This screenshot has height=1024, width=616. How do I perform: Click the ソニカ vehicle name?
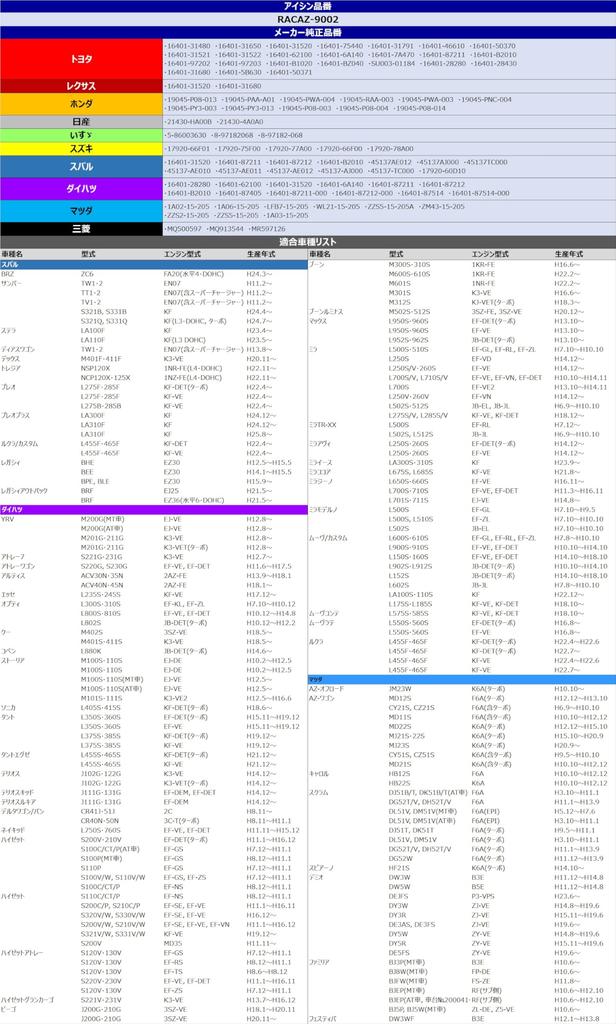pos(8,708)
